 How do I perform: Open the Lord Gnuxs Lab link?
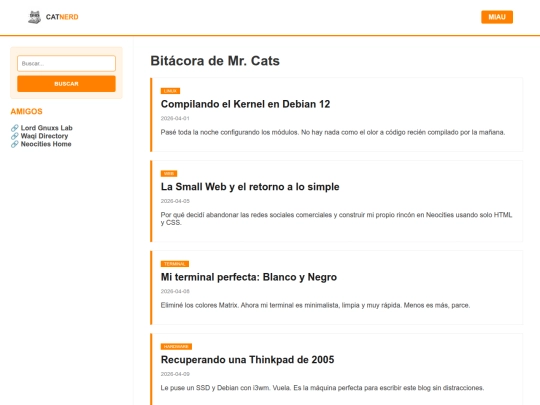(x=46, y=128)
